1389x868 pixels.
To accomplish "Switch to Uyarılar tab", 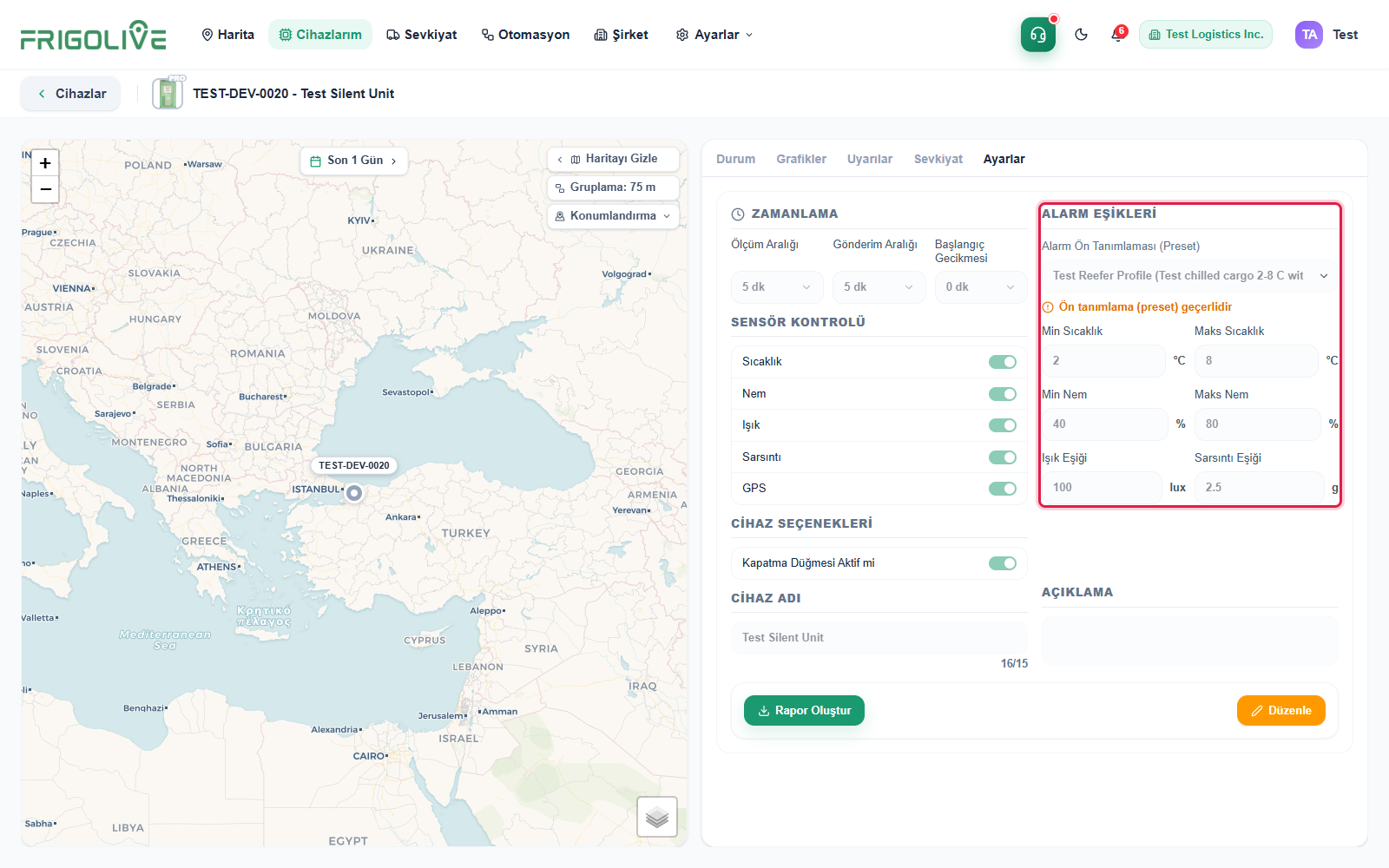I will pos(870,159).
